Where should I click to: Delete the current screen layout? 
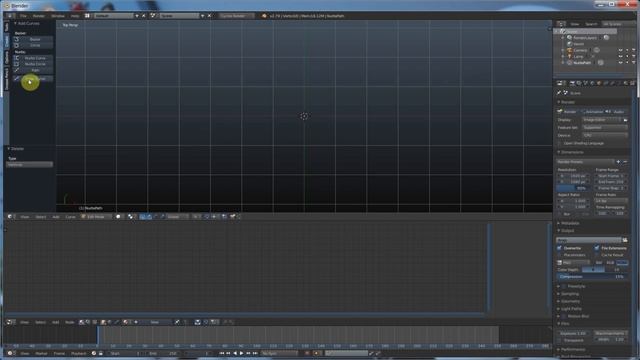pyautogui.click(x=143, y=16)
